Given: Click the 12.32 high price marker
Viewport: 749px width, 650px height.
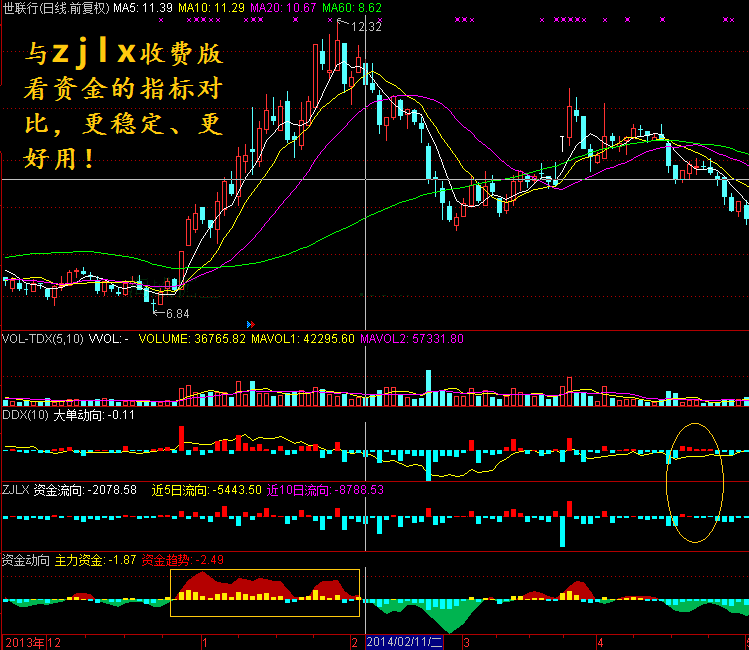Looking at the screenshot, I should click(x=366, y=26).
